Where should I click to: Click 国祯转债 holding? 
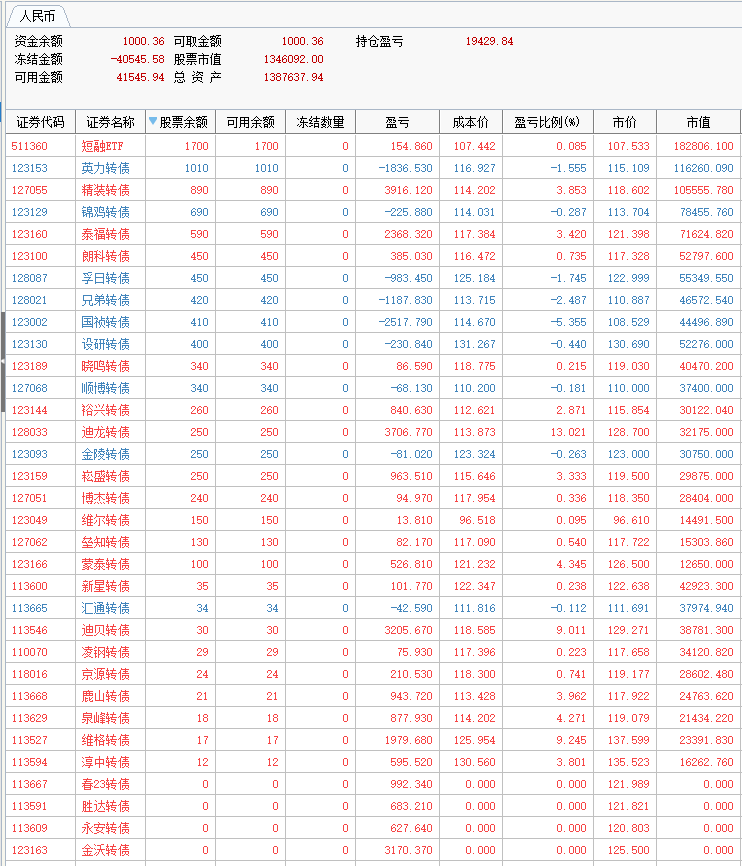coord(106,322)
